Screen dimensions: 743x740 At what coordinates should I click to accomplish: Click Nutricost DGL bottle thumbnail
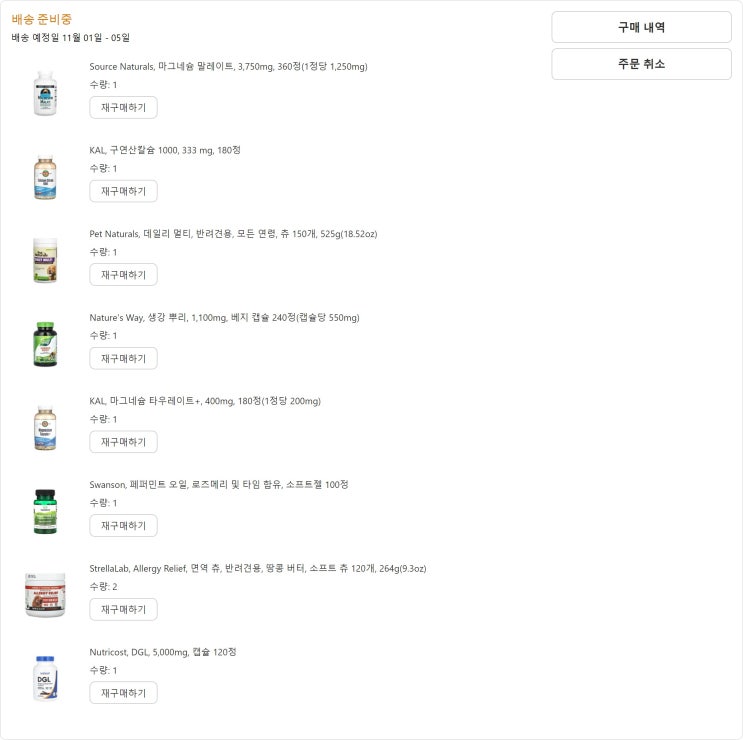[x=45, y=678]
